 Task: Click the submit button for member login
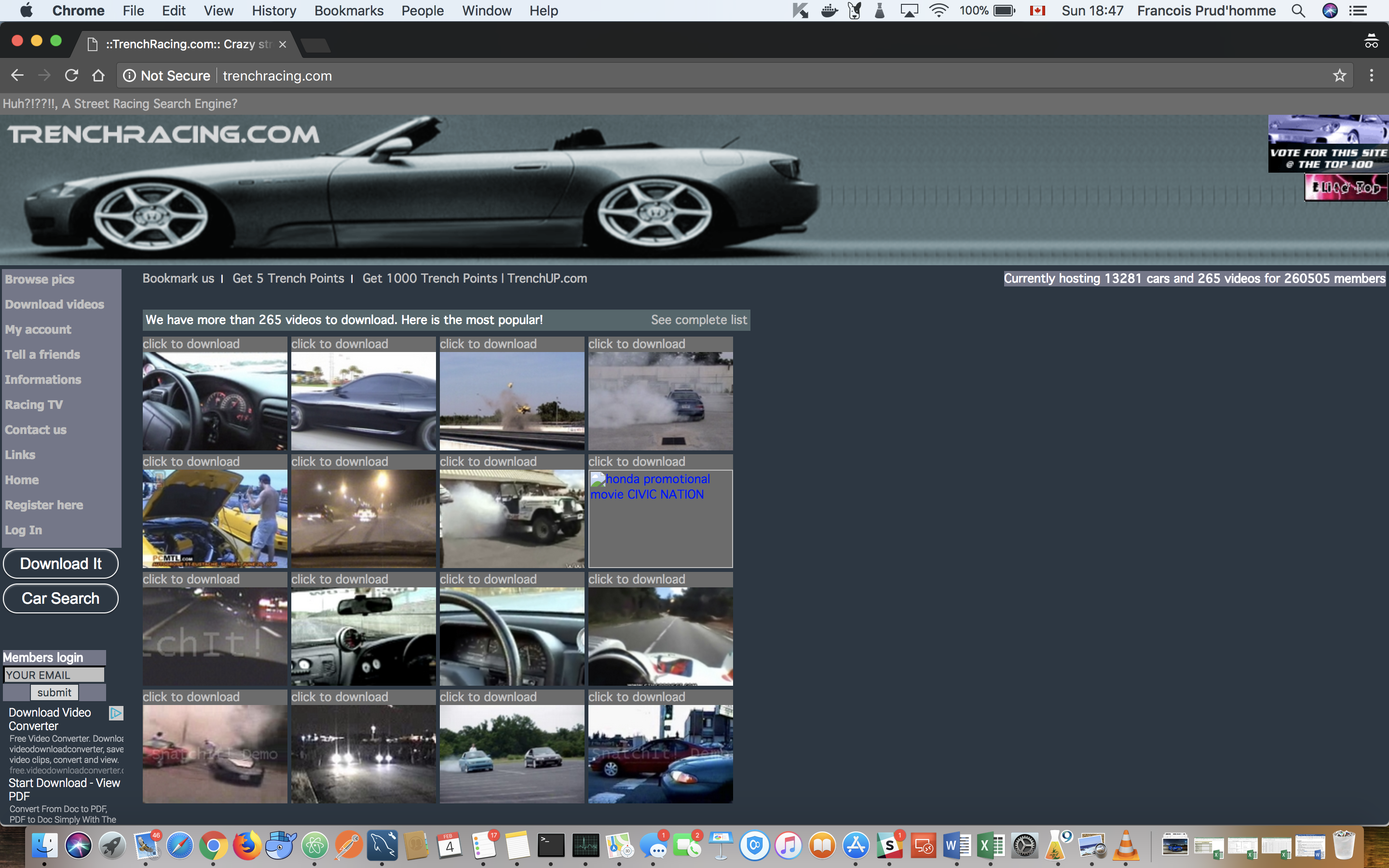point(53,693)
